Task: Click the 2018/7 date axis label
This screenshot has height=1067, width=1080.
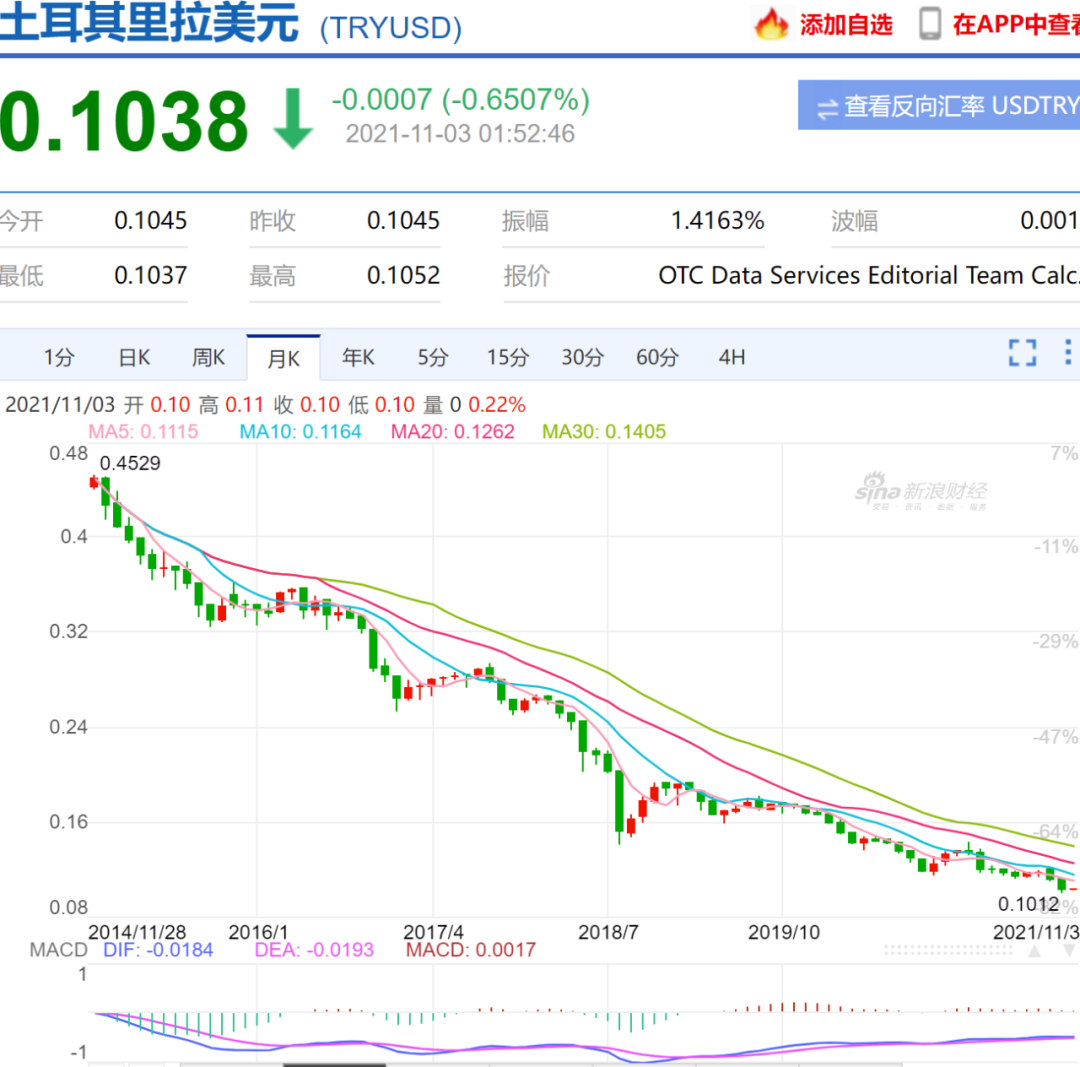Action: [x=608, y=932]
